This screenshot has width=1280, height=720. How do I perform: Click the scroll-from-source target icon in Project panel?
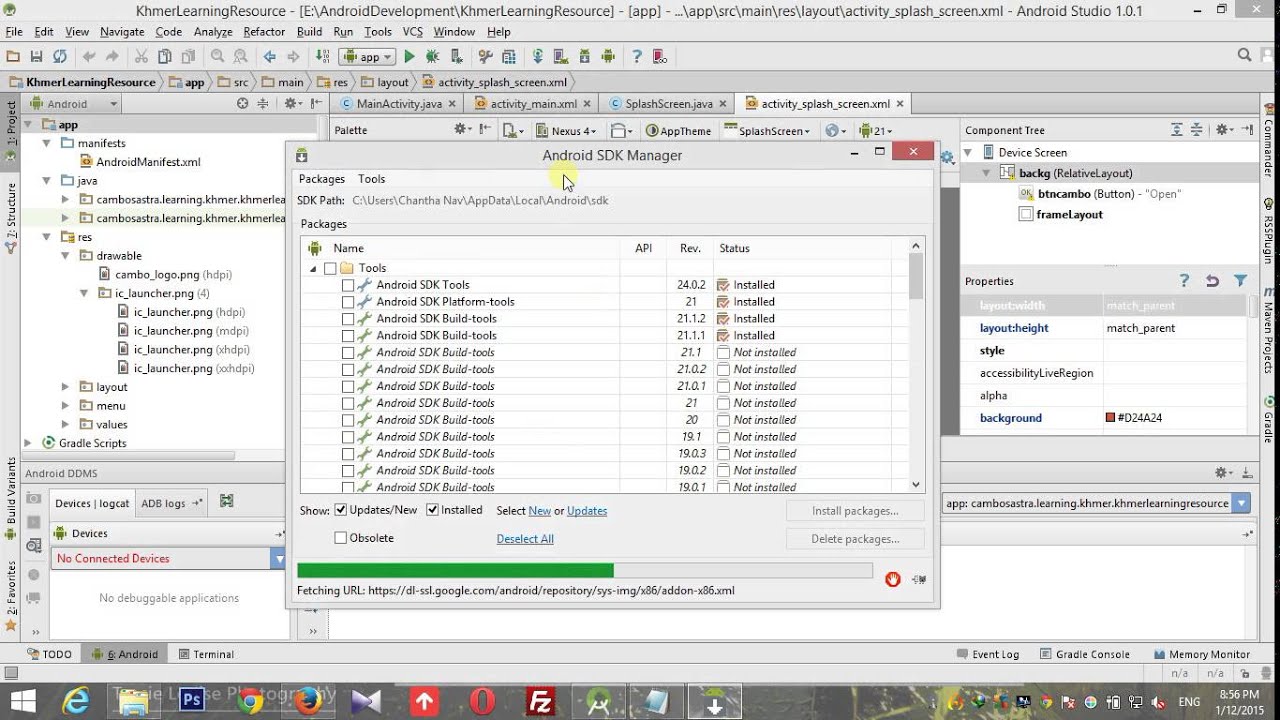(x=242, y=103)
